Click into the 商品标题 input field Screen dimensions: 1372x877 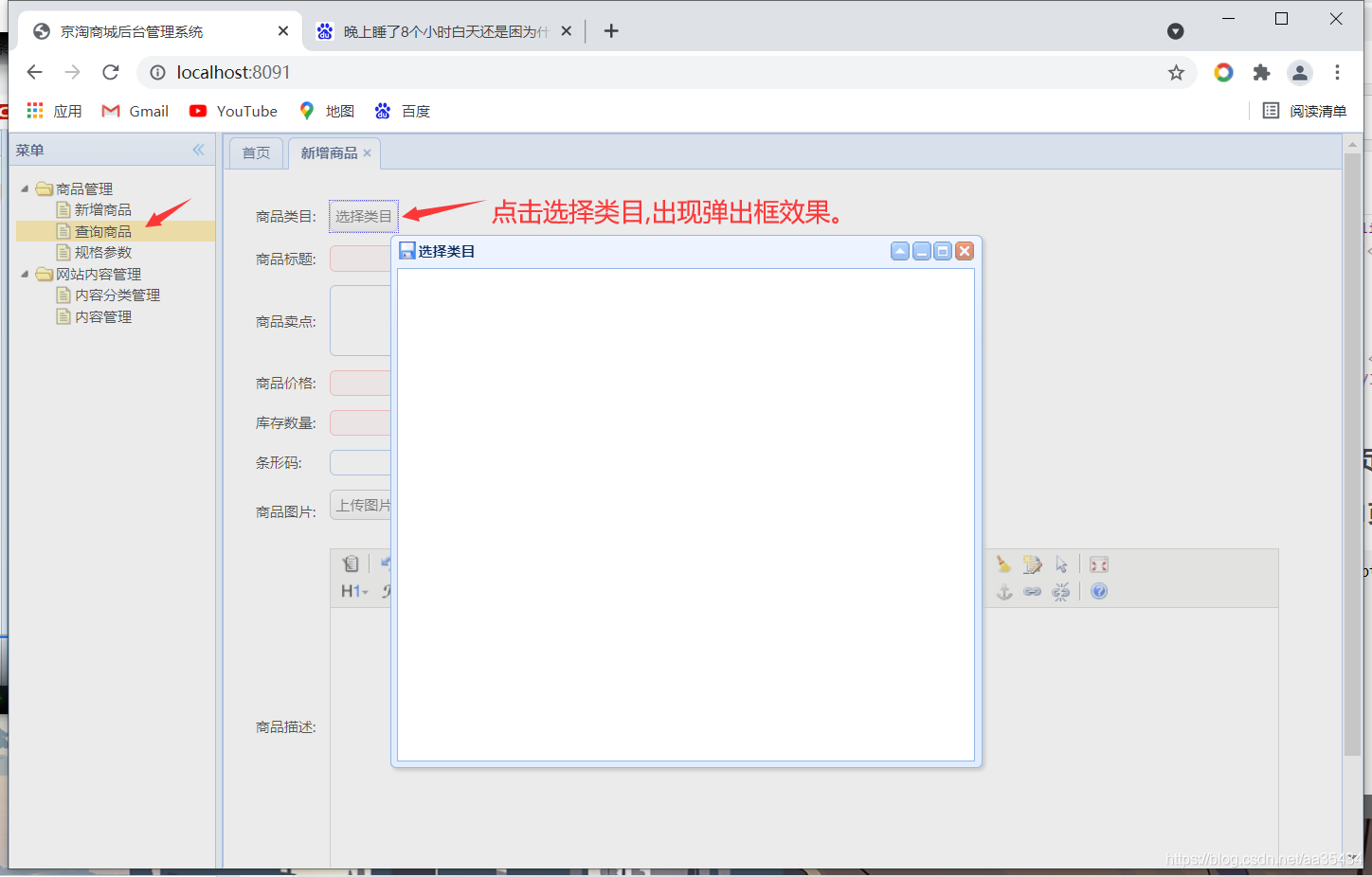coord(360,259)
